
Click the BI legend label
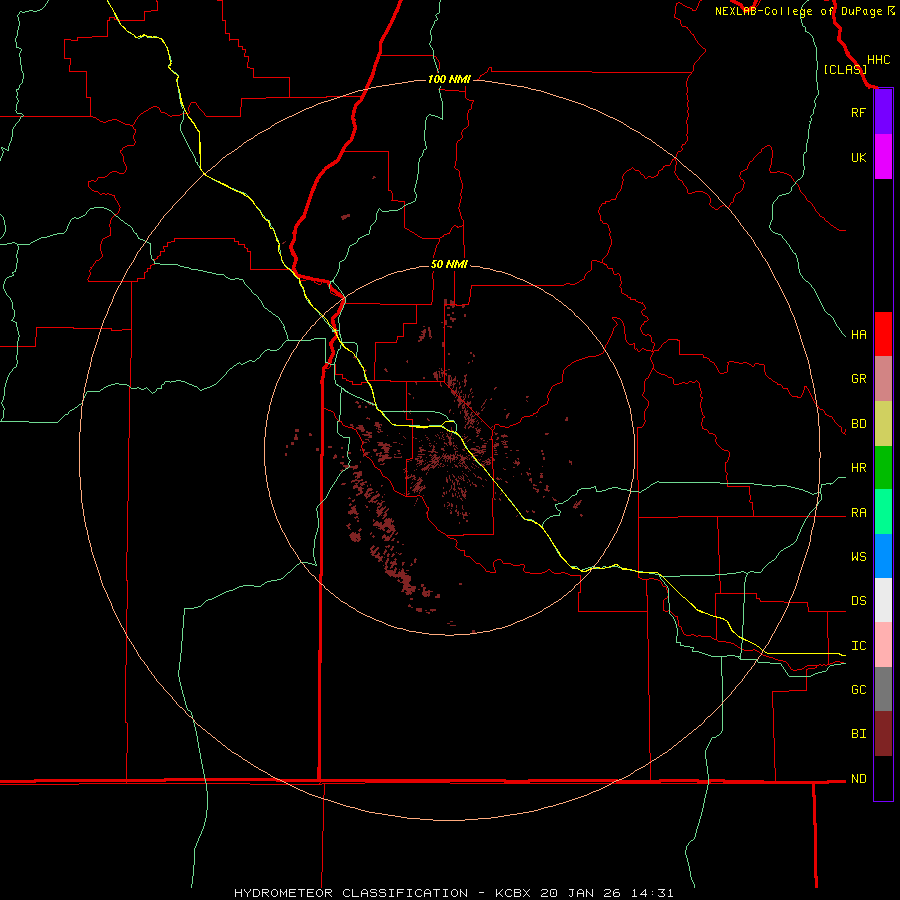click(858, 734)
